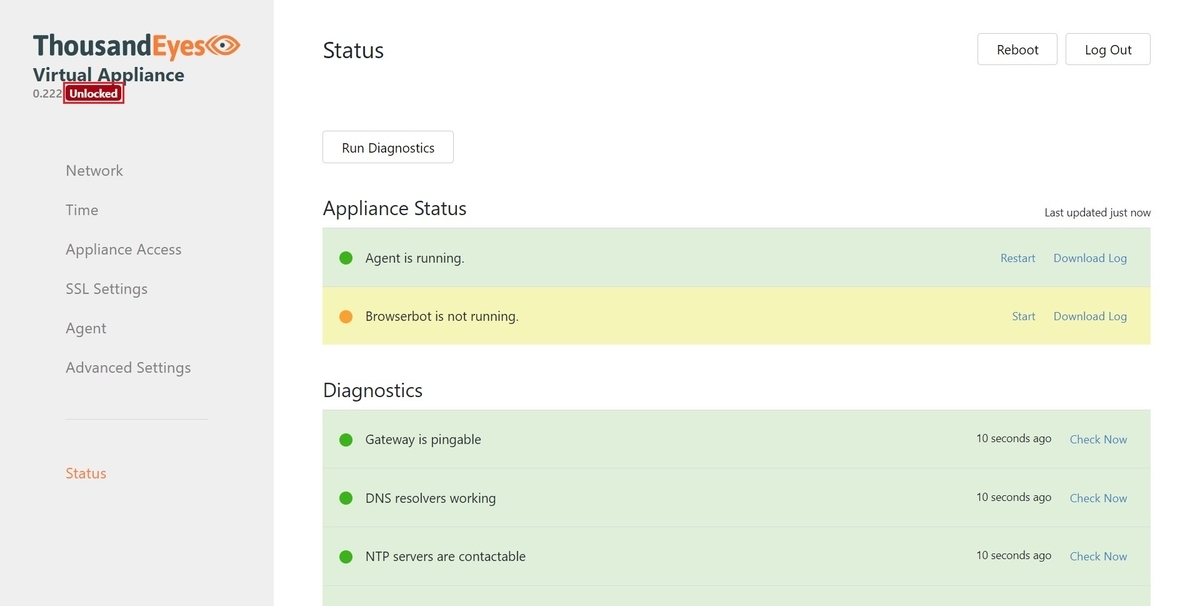Re-check the Gateway is pingable diagnostic

tap(1098, 439)
